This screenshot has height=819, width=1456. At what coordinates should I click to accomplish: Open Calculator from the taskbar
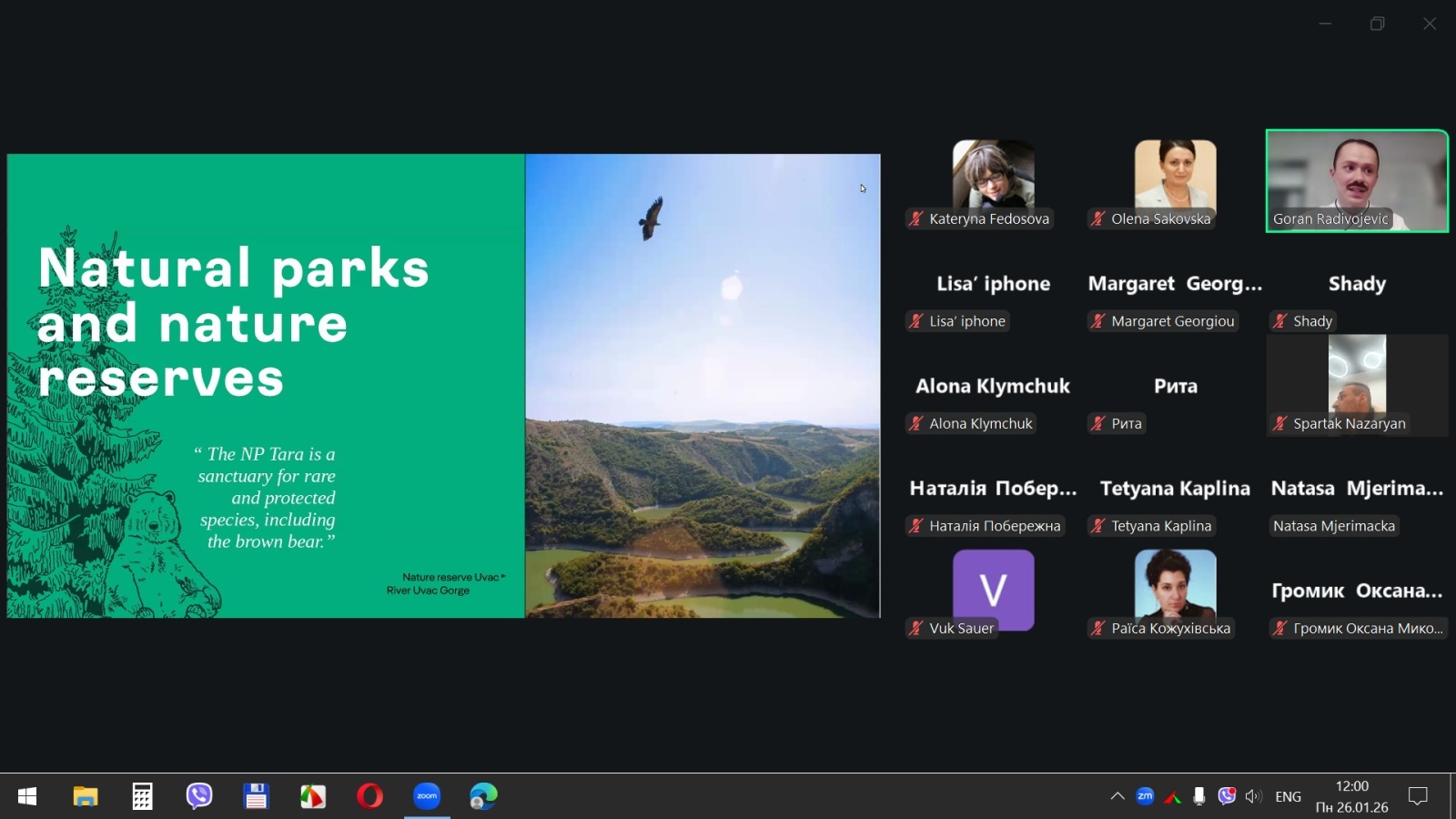[x=142, y=796]
